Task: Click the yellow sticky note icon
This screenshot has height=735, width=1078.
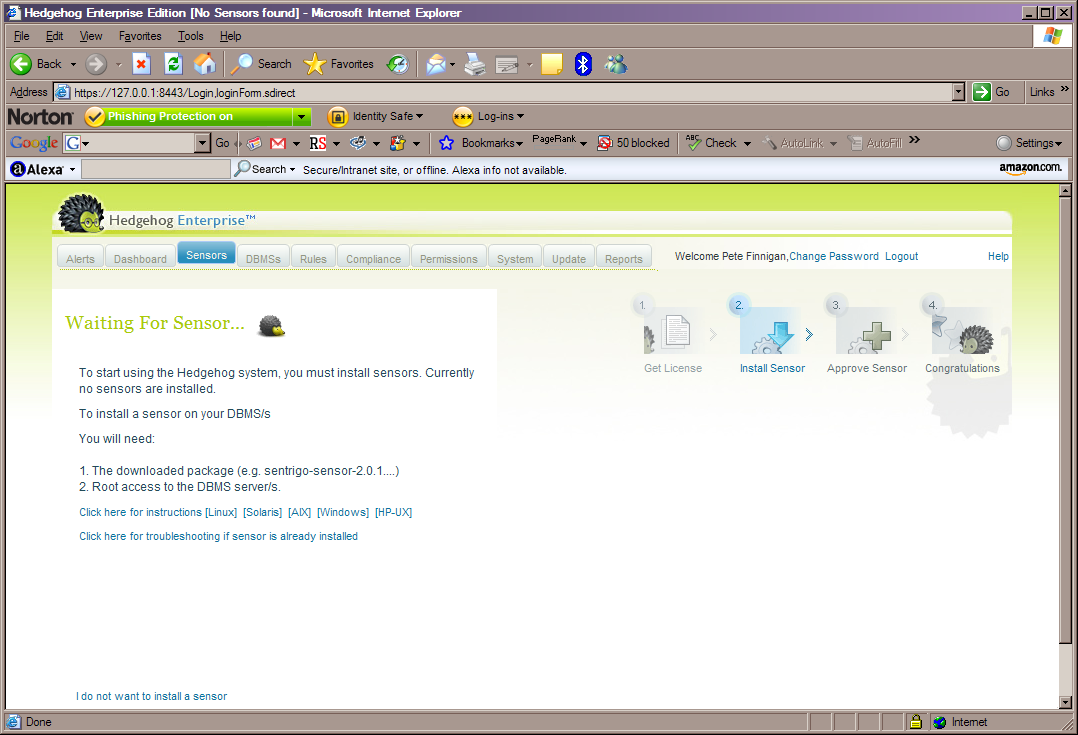Action: pos(551,64)
